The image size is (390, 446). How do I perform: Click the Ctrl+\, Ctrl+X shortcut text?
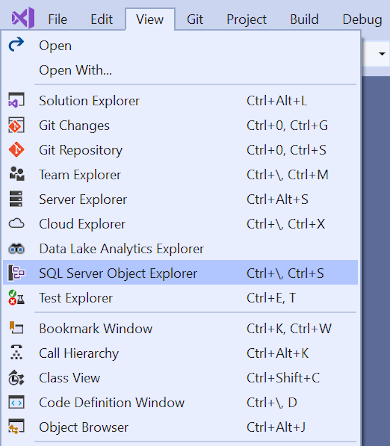coord(286,224)
